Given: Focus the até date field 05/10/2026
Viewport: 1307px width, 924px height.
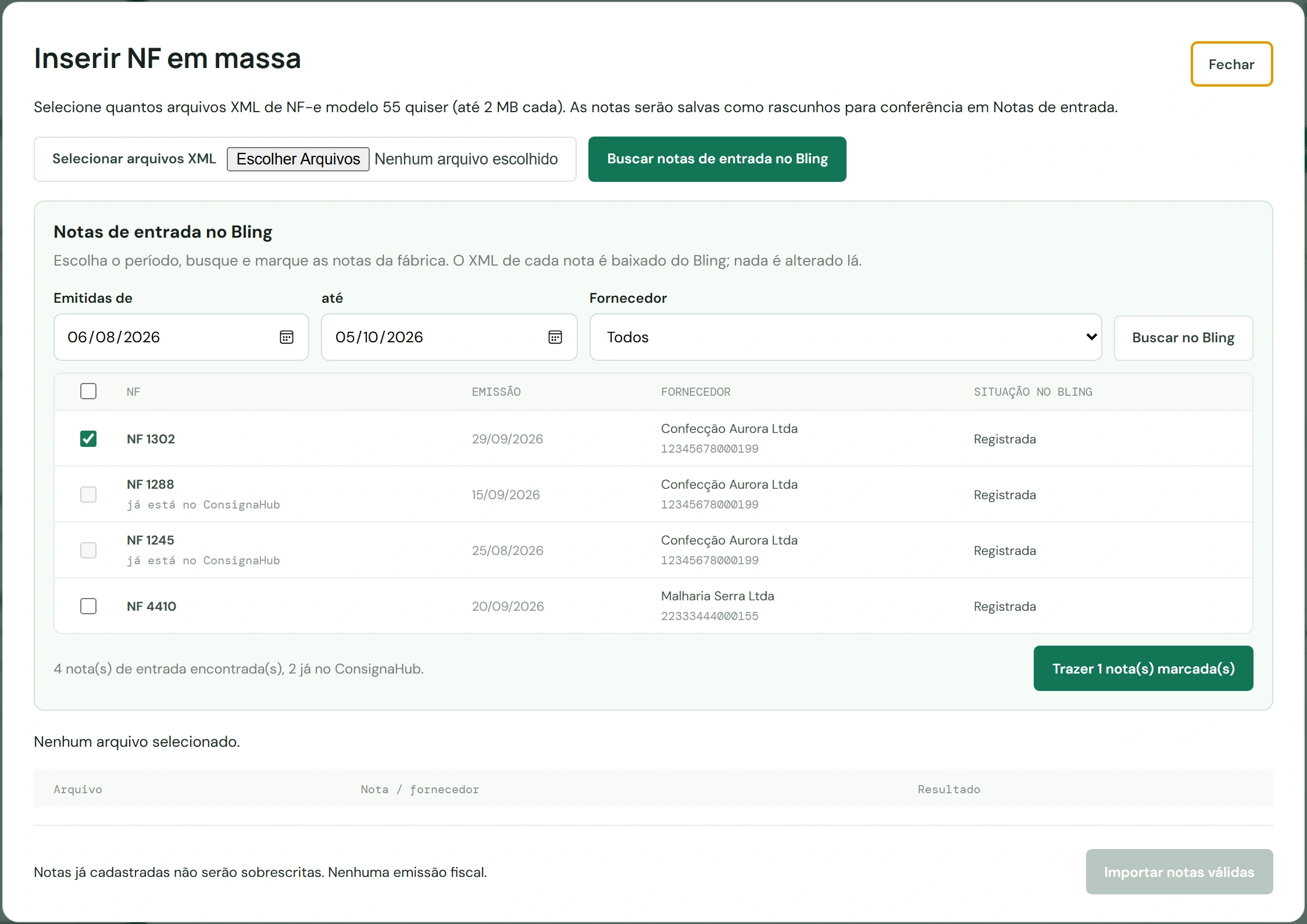Looking at the screenshot, I should click(x=449, y=337).
